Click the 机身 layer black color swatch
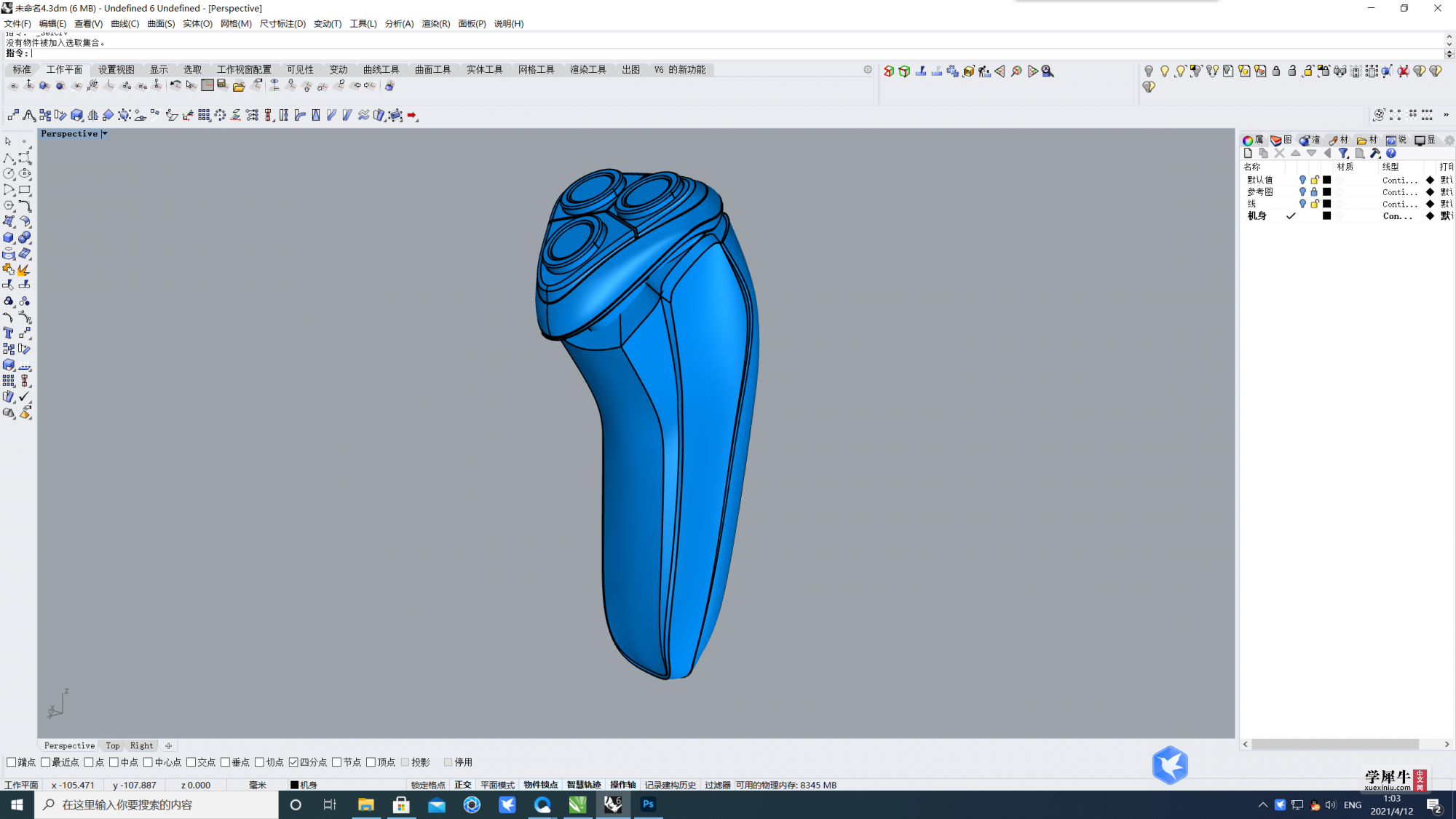 pos(1327,216)
